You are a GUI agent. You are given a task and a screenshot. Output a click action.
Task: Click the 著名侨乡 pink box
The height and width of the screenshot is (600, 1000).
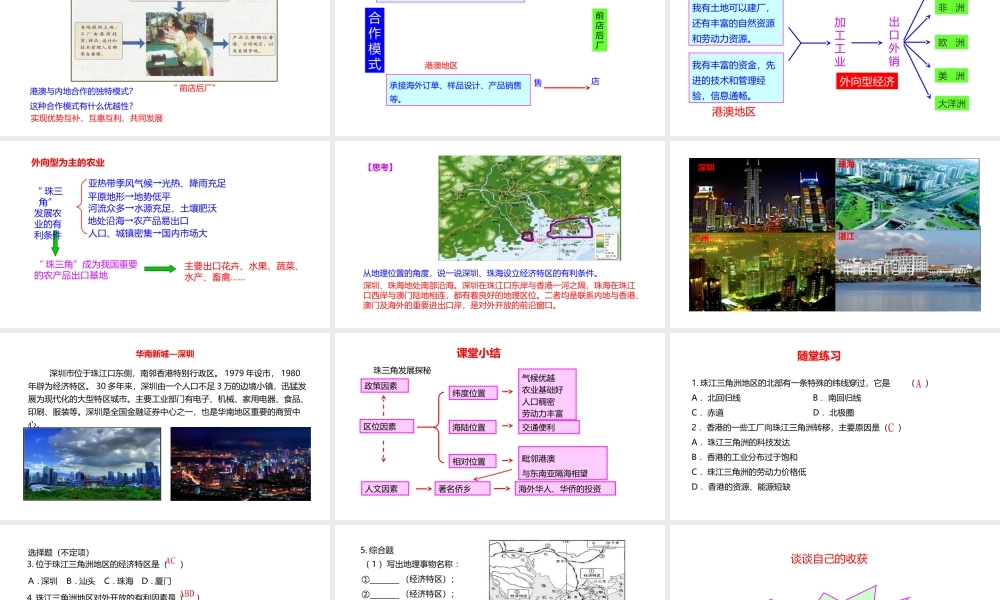click(462, 488)
